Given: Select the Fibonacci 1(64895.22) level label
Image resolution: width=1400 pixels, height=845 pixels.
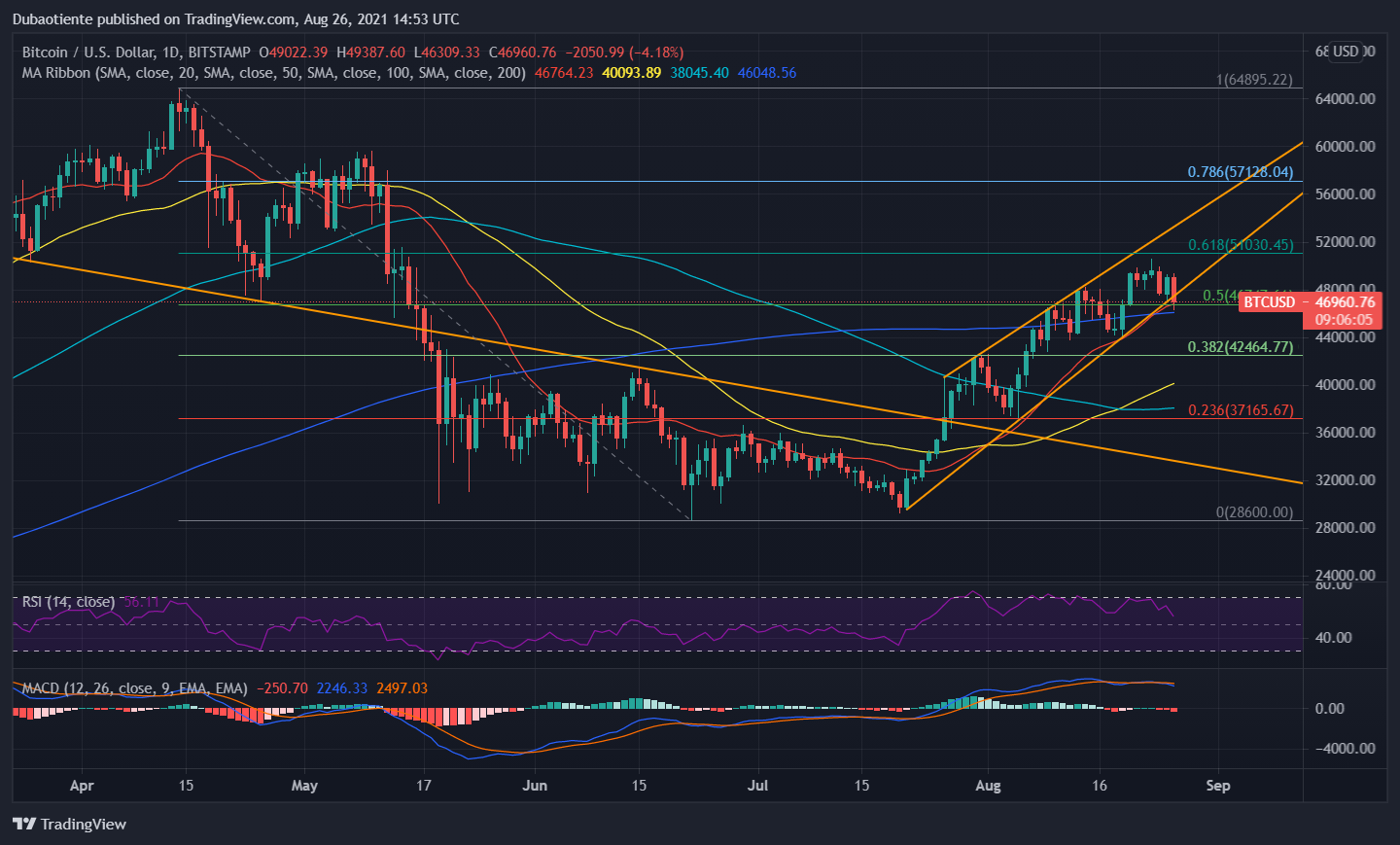Looking at the screenshot, I should pyautogui.click(x=1254, y=80).
